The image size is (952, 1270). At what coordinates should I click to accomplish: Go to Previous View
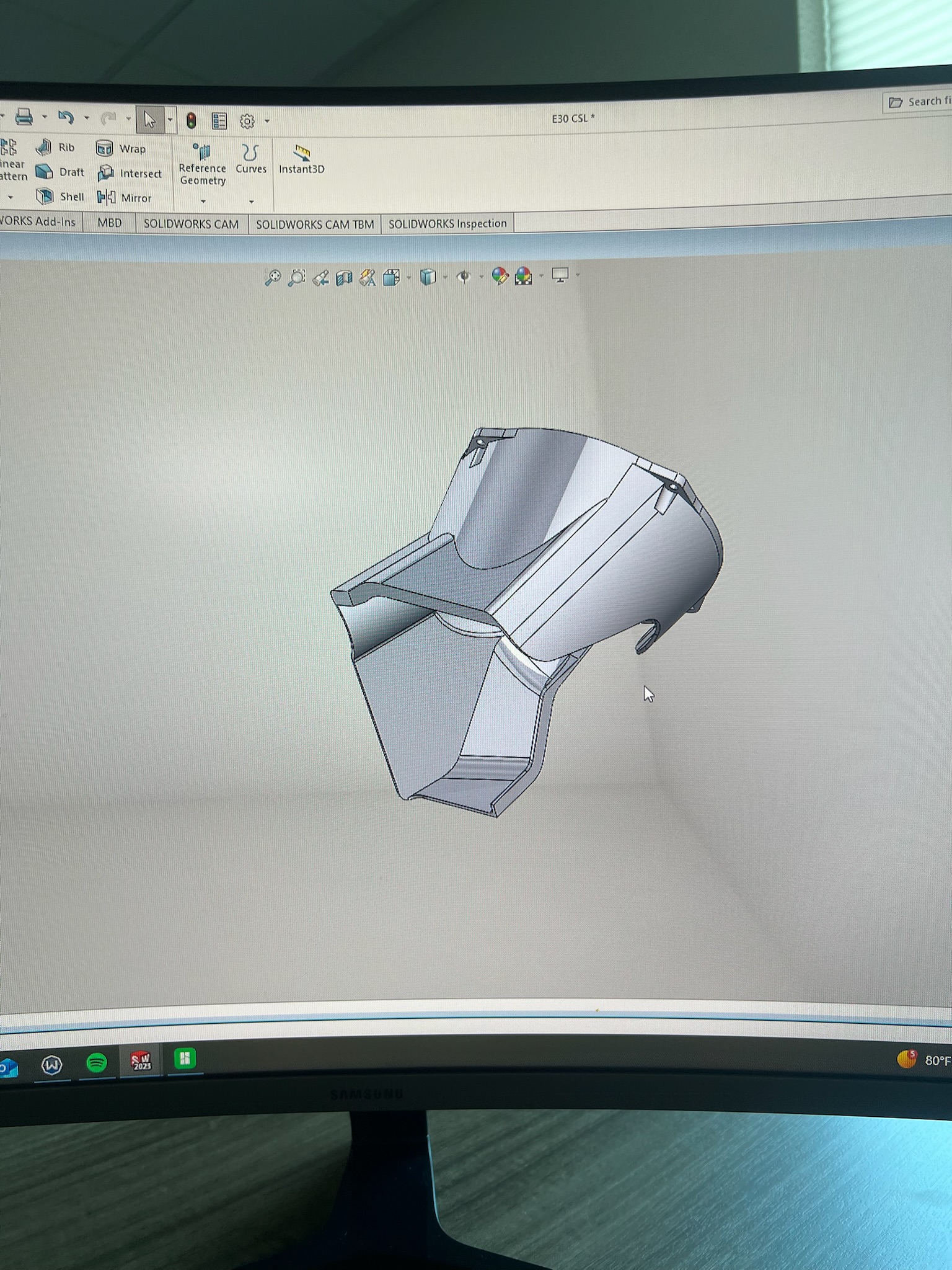(320, 278)
